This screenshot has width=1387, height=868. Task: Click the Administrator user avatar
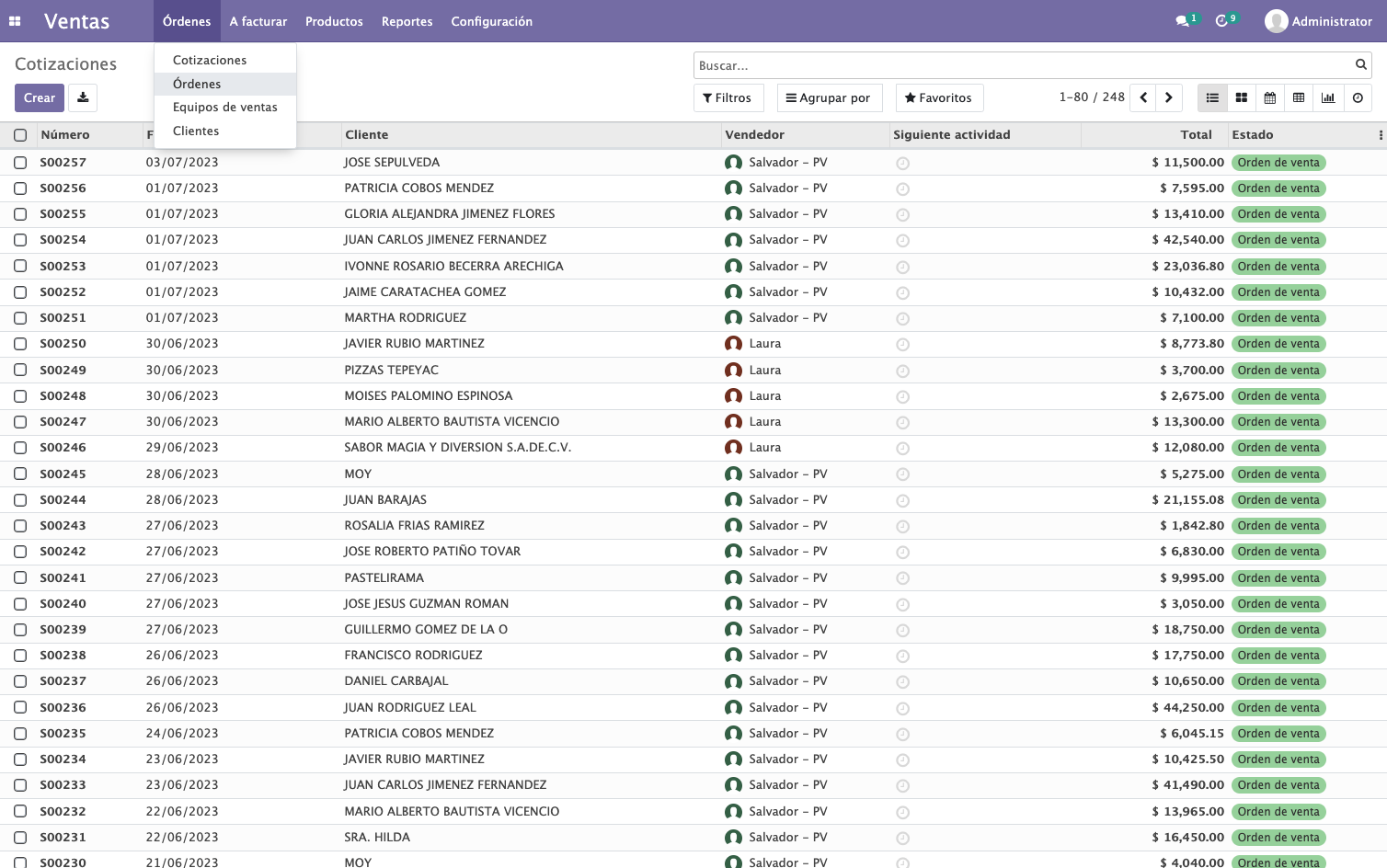point(1277,21)
